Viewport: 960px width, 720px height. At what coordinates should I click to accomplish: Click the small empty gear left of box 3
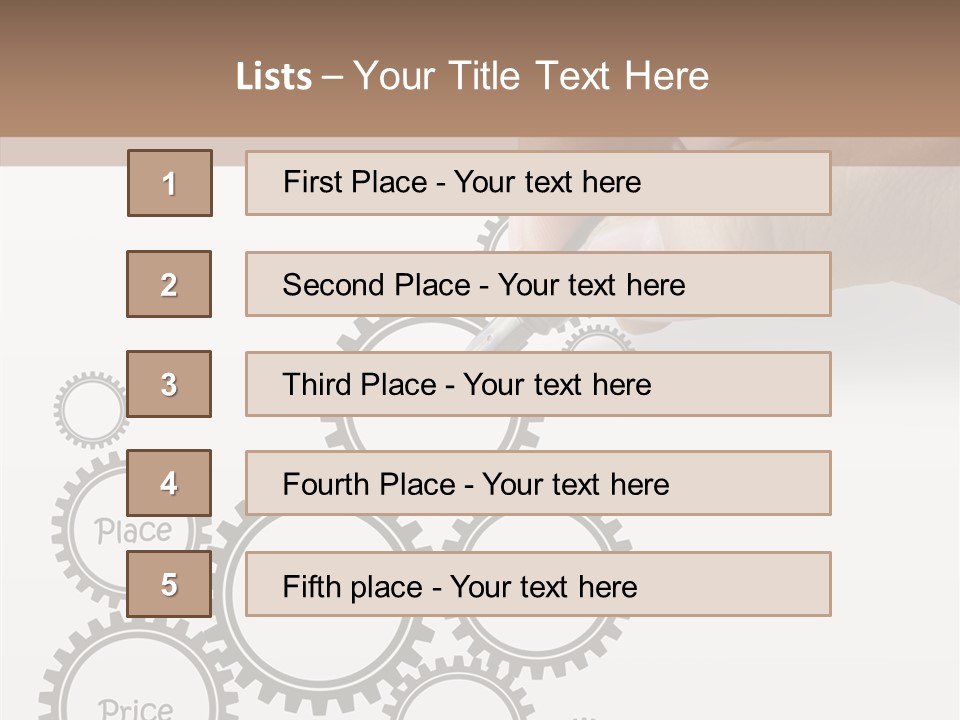pyautogui.click(x=90, y=408)
